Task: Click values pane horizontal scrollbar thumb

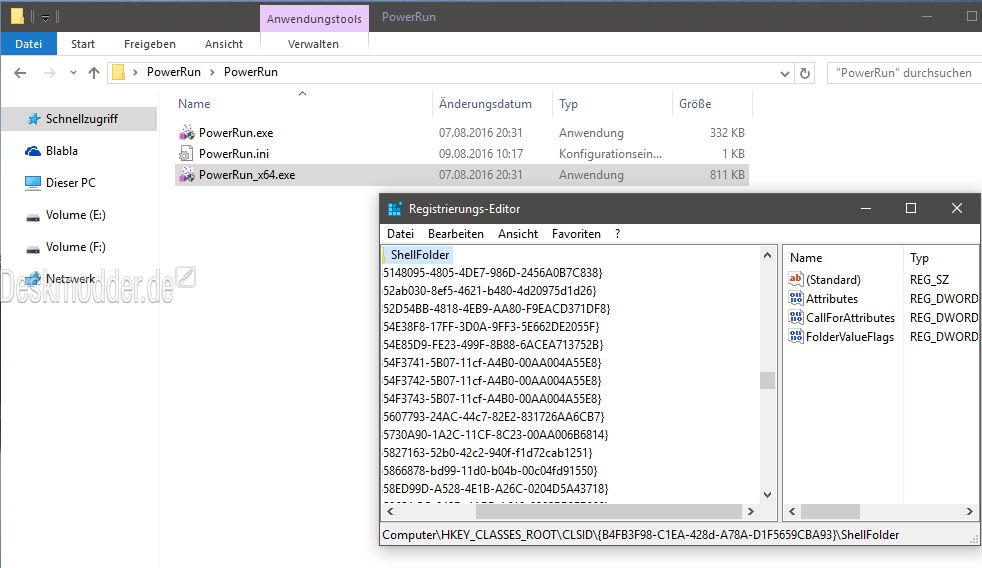Action: (830, 512)
